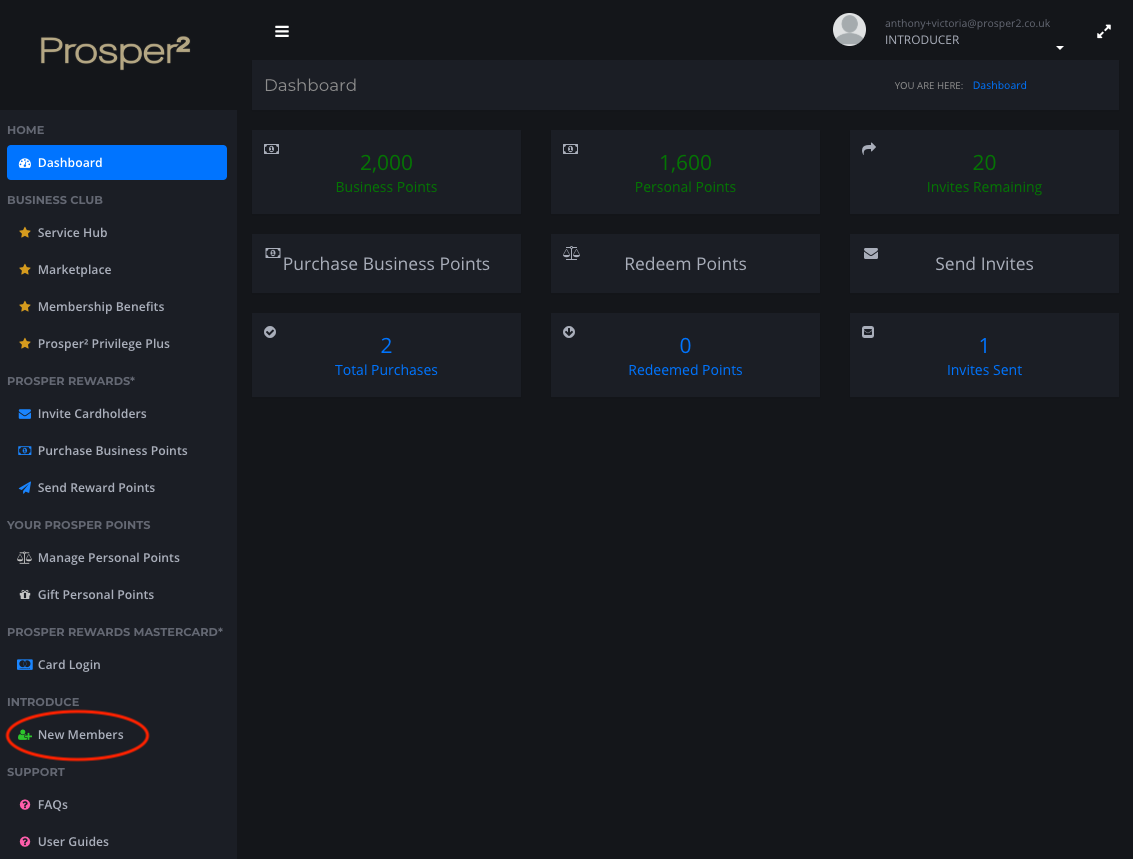Click the money icon on Business Points card
The image size is (1133, 859).
(272, 149)
